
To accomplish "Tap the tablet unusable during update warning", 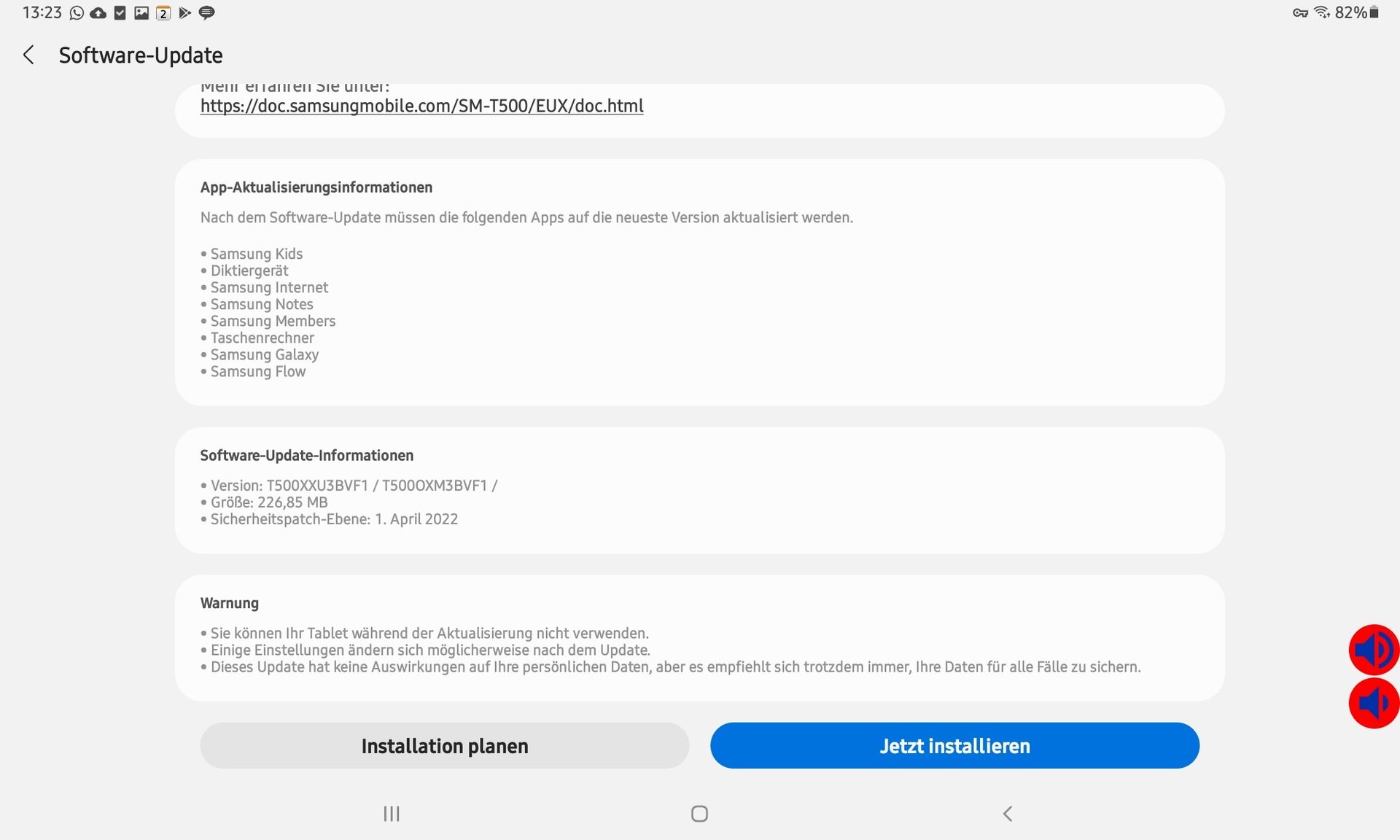I will click(424, 633).
